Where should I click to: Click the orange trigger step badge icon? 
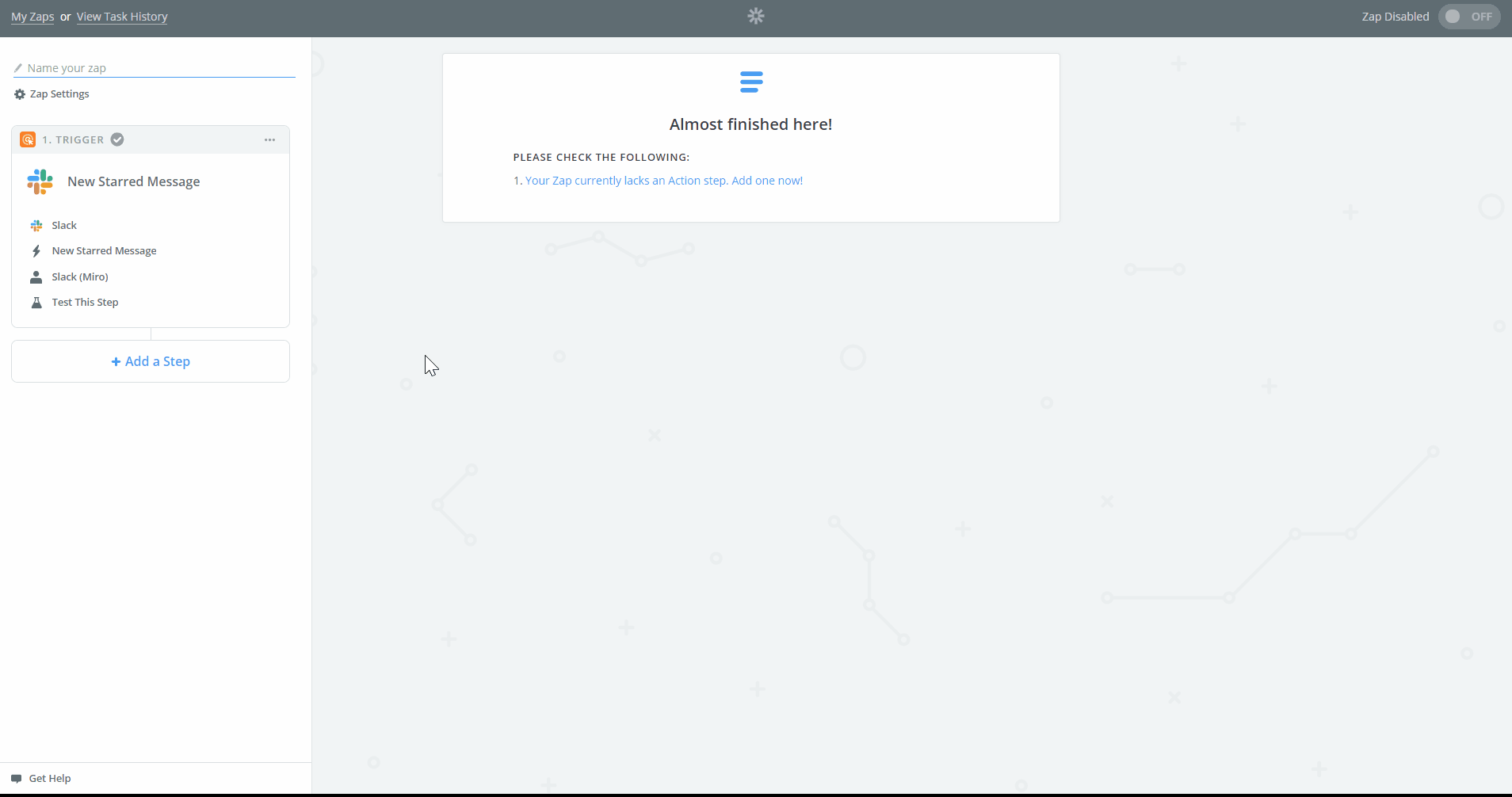tap(28, 139)
